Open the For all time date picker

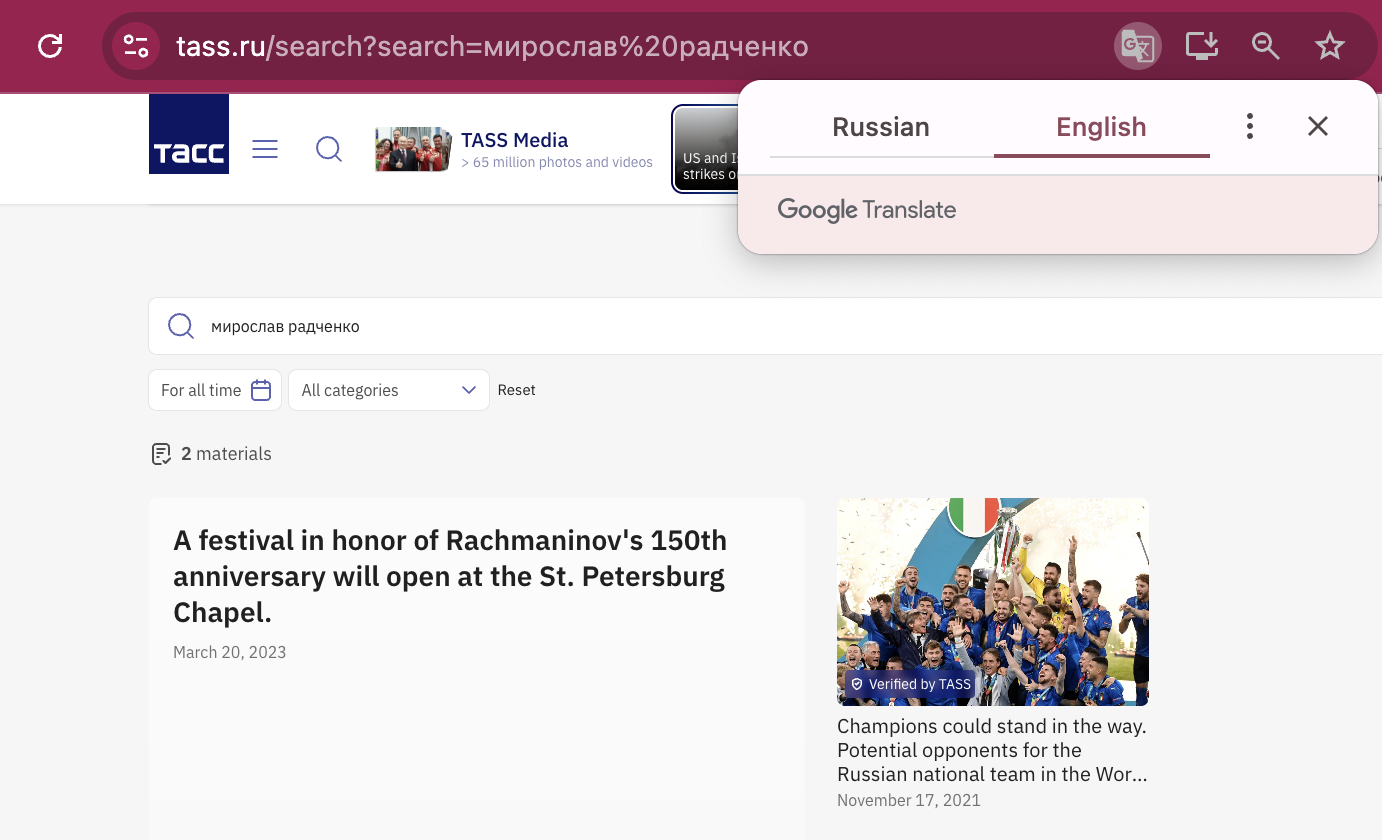pos(215,390)
